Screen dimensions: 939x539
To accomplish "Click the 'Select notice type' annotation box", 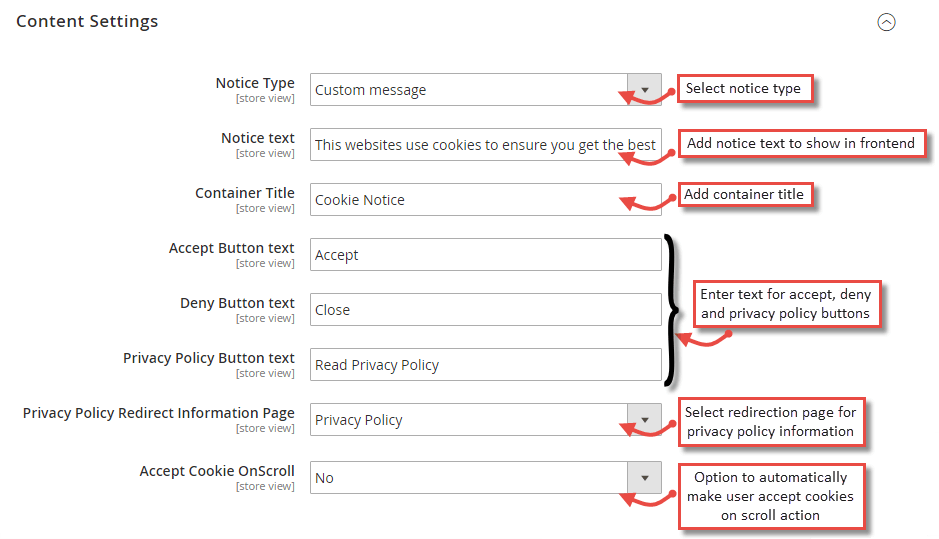I will 745,89.
